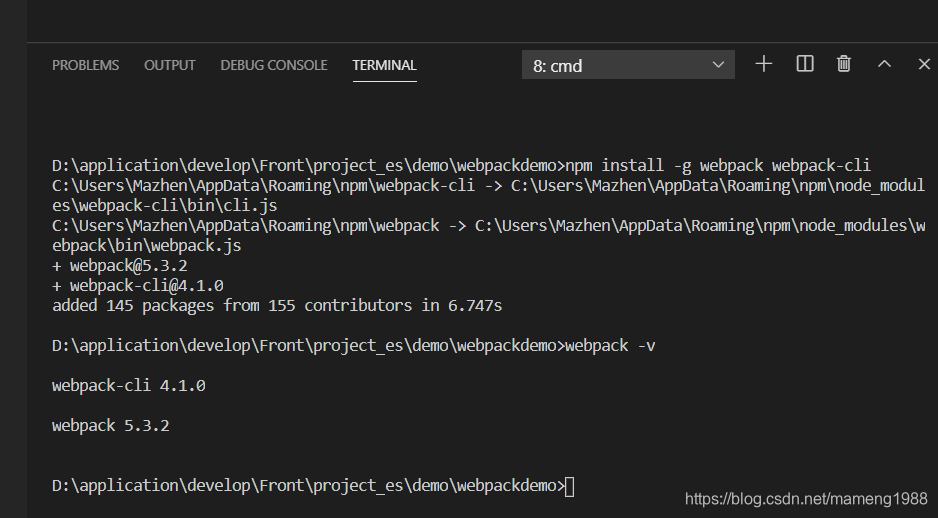Click the 'webpack-cli 4.1.0' version output
938x518 pixels.
[x=129, y=386]
